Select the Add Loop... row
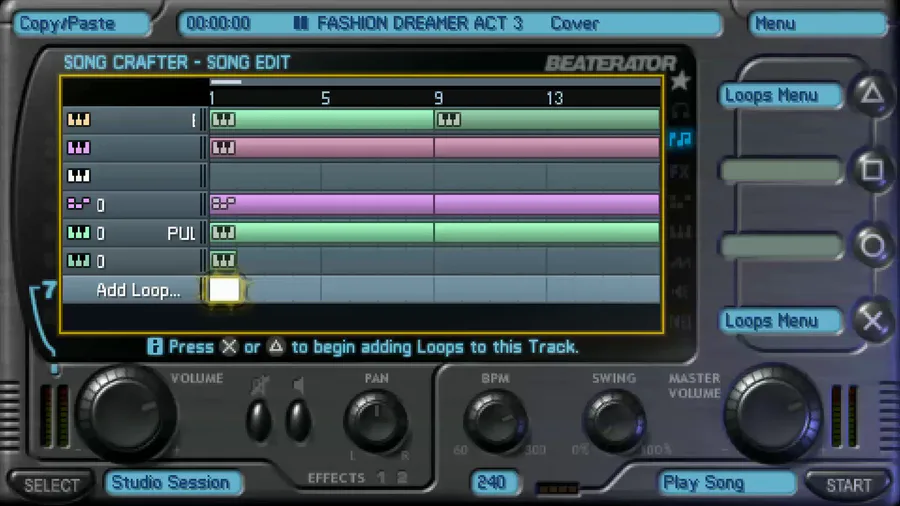 [x=361, y=289]
